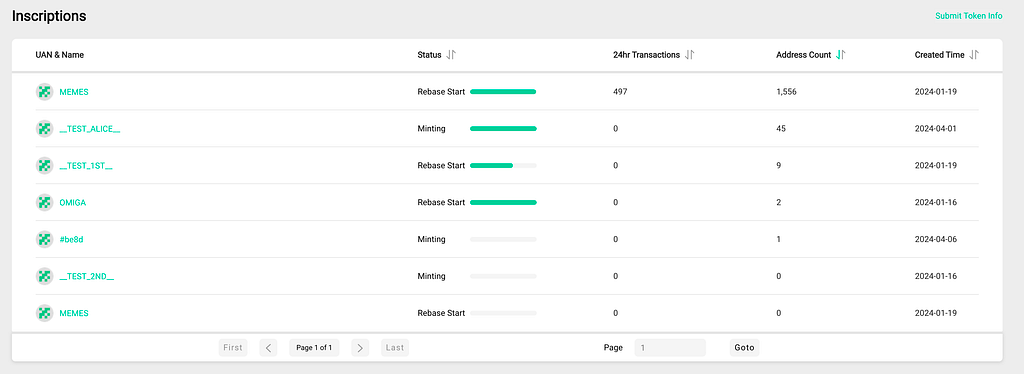Sort by the Created Time column
The height and width of the screenshot is (374, 1024).
point(974,55)
